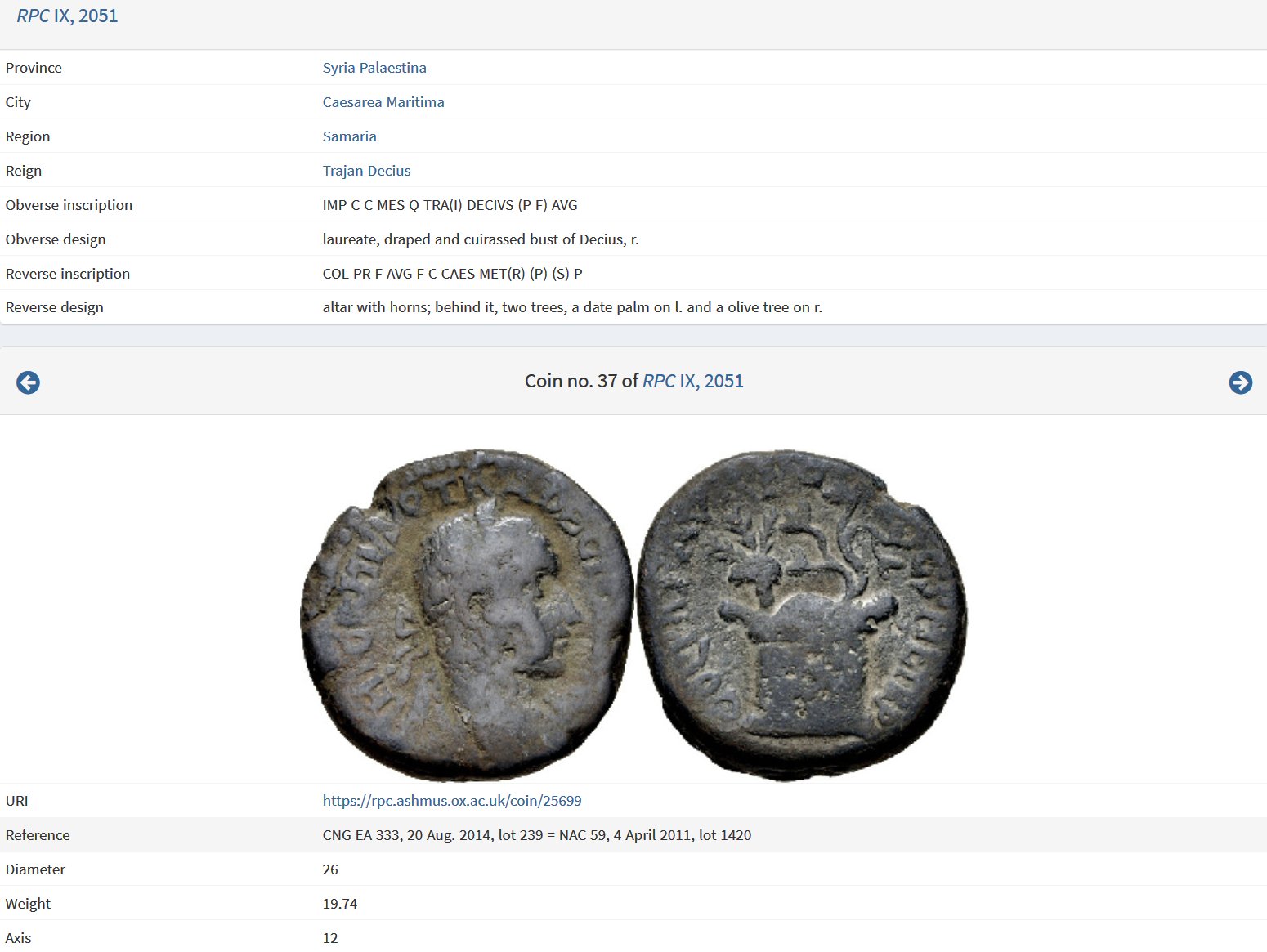Open the Caesarea Maritima city link
The width and height of the screenshot is (1267, 952).
pos(383,102)
